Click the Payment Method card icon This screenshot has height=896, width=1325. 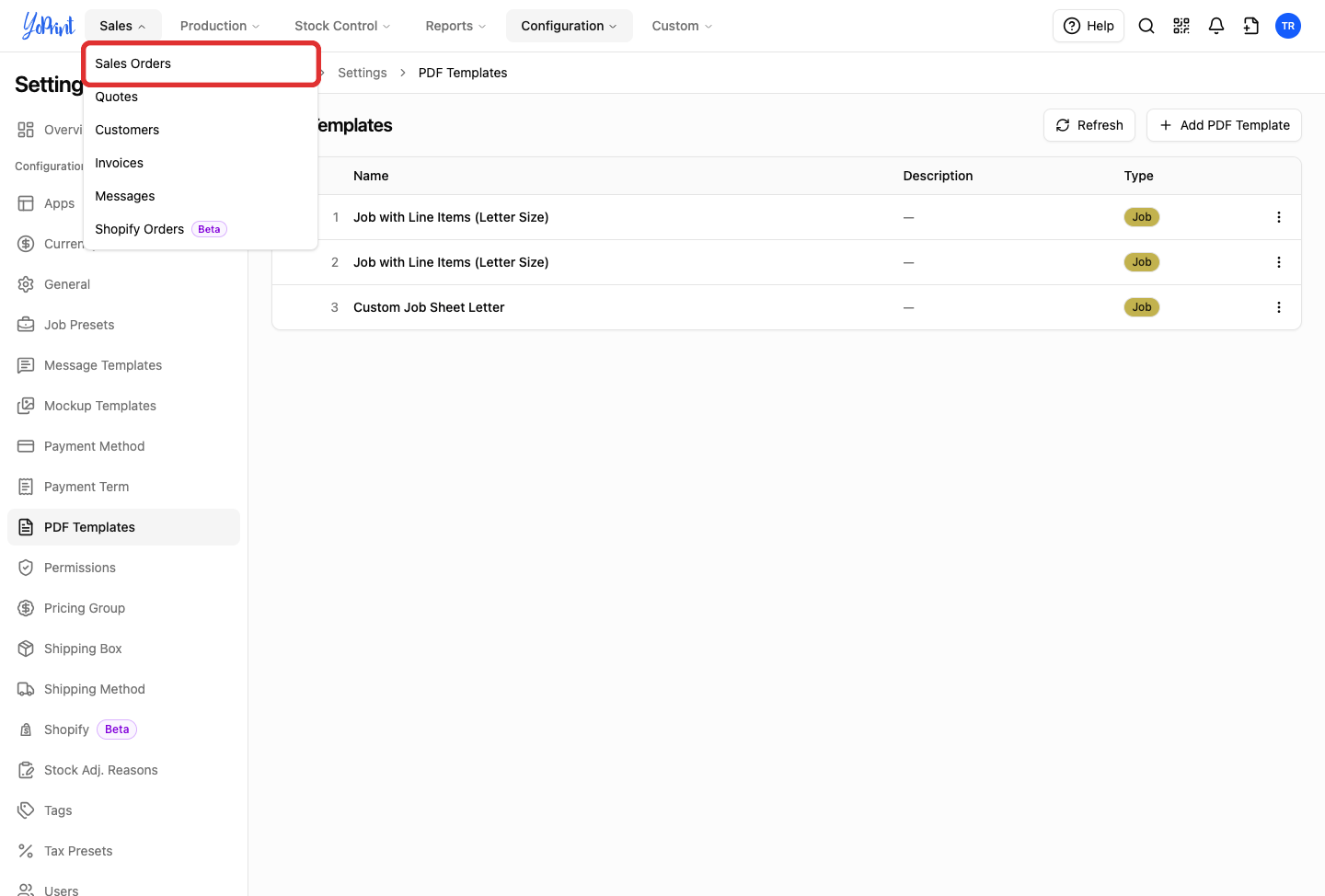[x=26, y=446]
